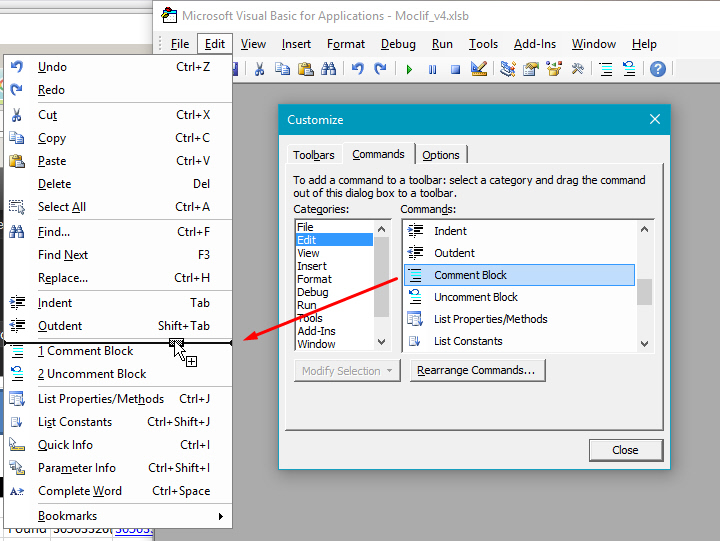Click the Rearrange Commands button
This screenshot has height=541, width=720.
[475, 371]
